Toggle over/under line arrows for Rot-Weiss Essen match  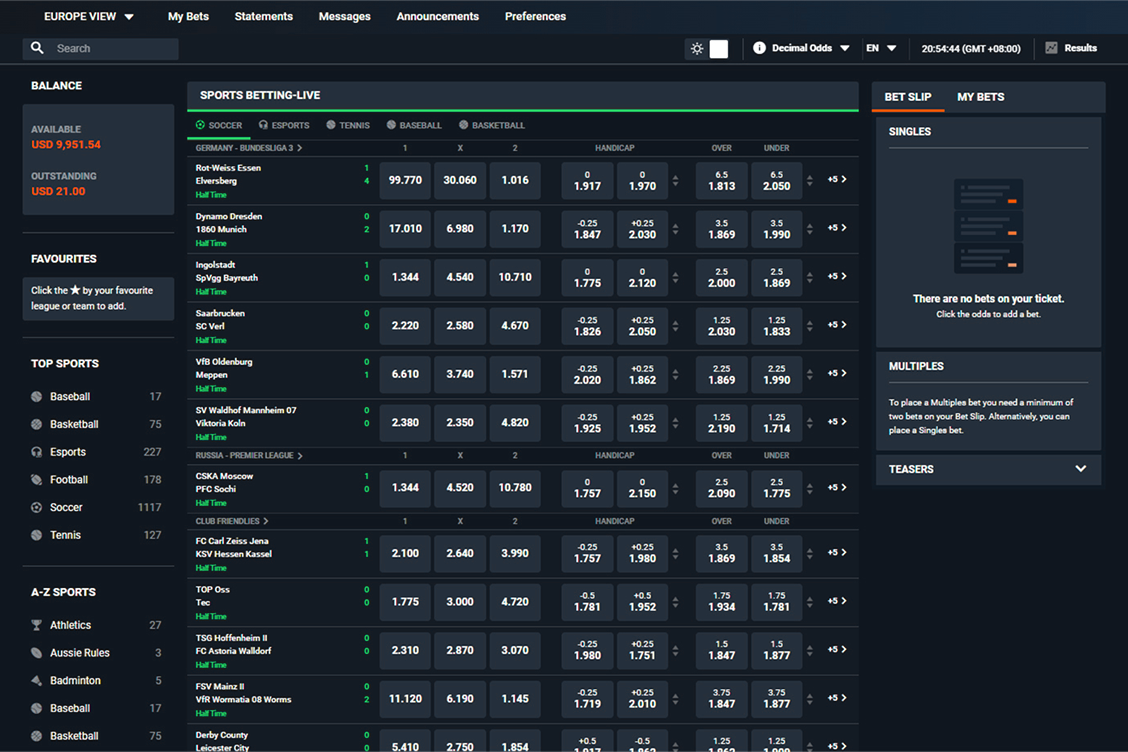(x=811, y=180)
